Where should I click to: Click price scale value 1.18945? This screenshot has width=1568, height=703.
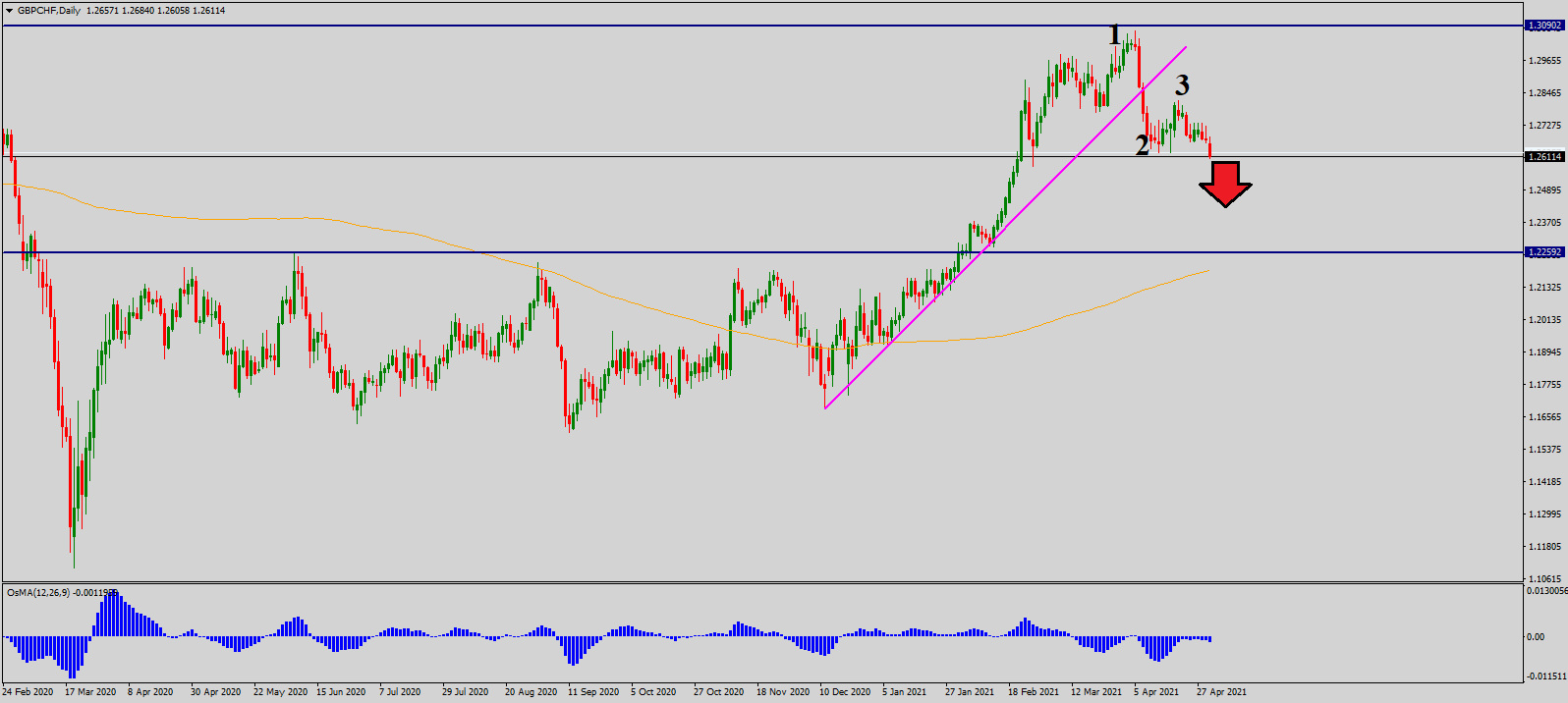tap(1545, 352)
